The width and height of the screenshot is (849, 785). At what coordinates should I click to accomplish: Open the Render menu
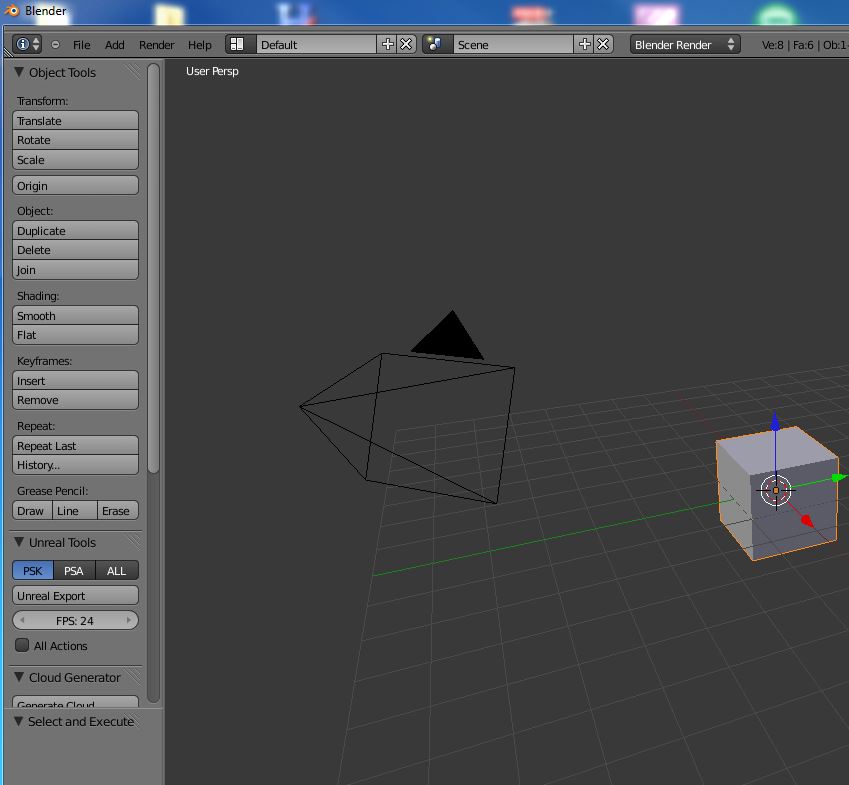click(156, 45)
